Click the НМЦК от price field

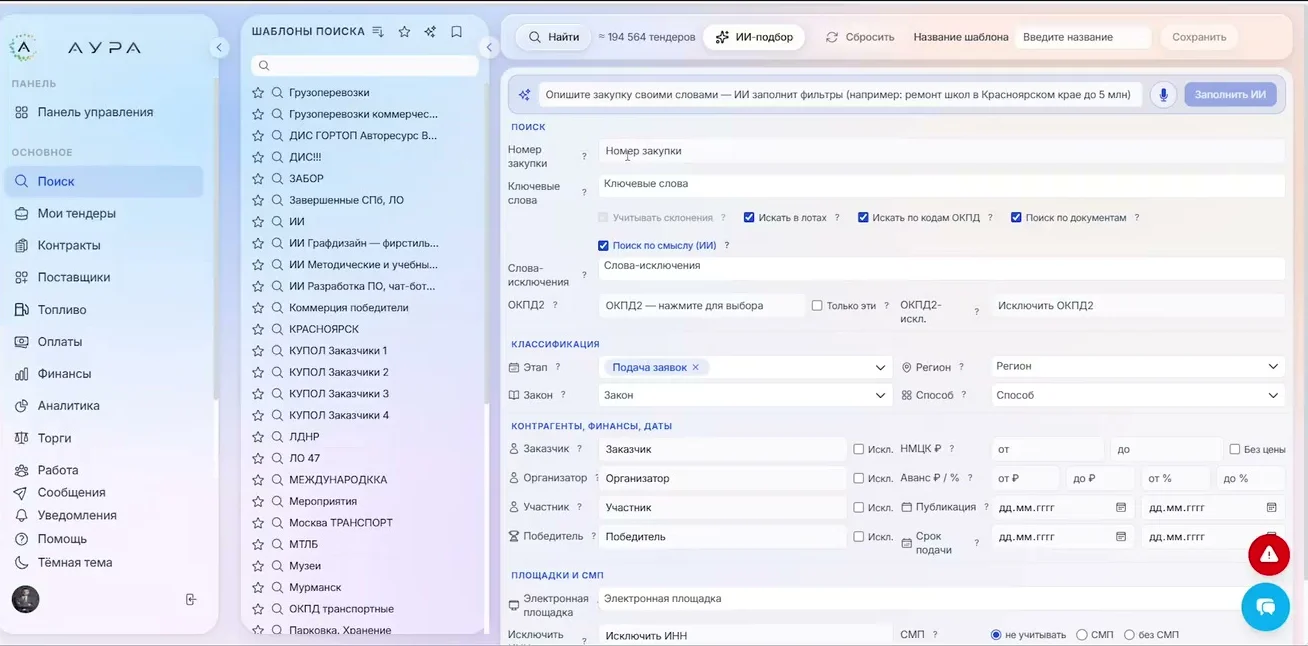pyautogui.click(x=1047, y=449)
